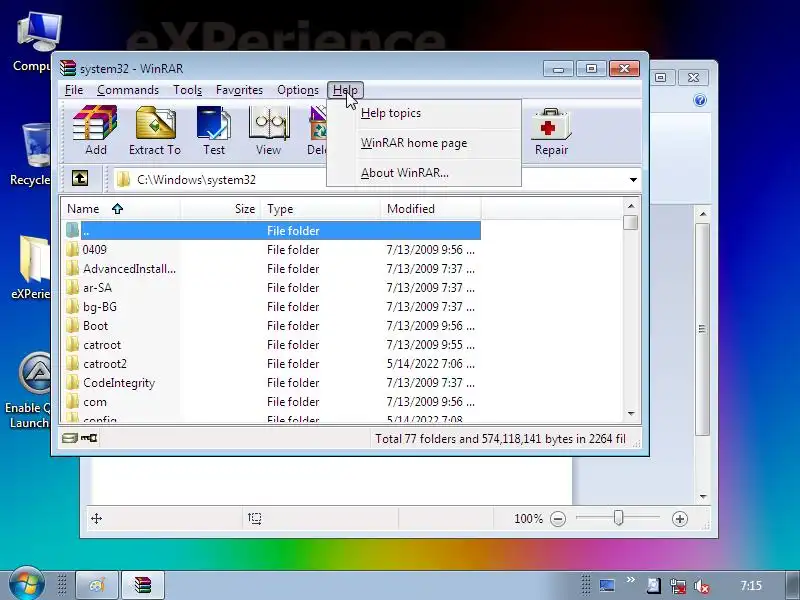Open the File menu
Screen dimensions: 800x600
pyautogui.click(x=73, y=90)
